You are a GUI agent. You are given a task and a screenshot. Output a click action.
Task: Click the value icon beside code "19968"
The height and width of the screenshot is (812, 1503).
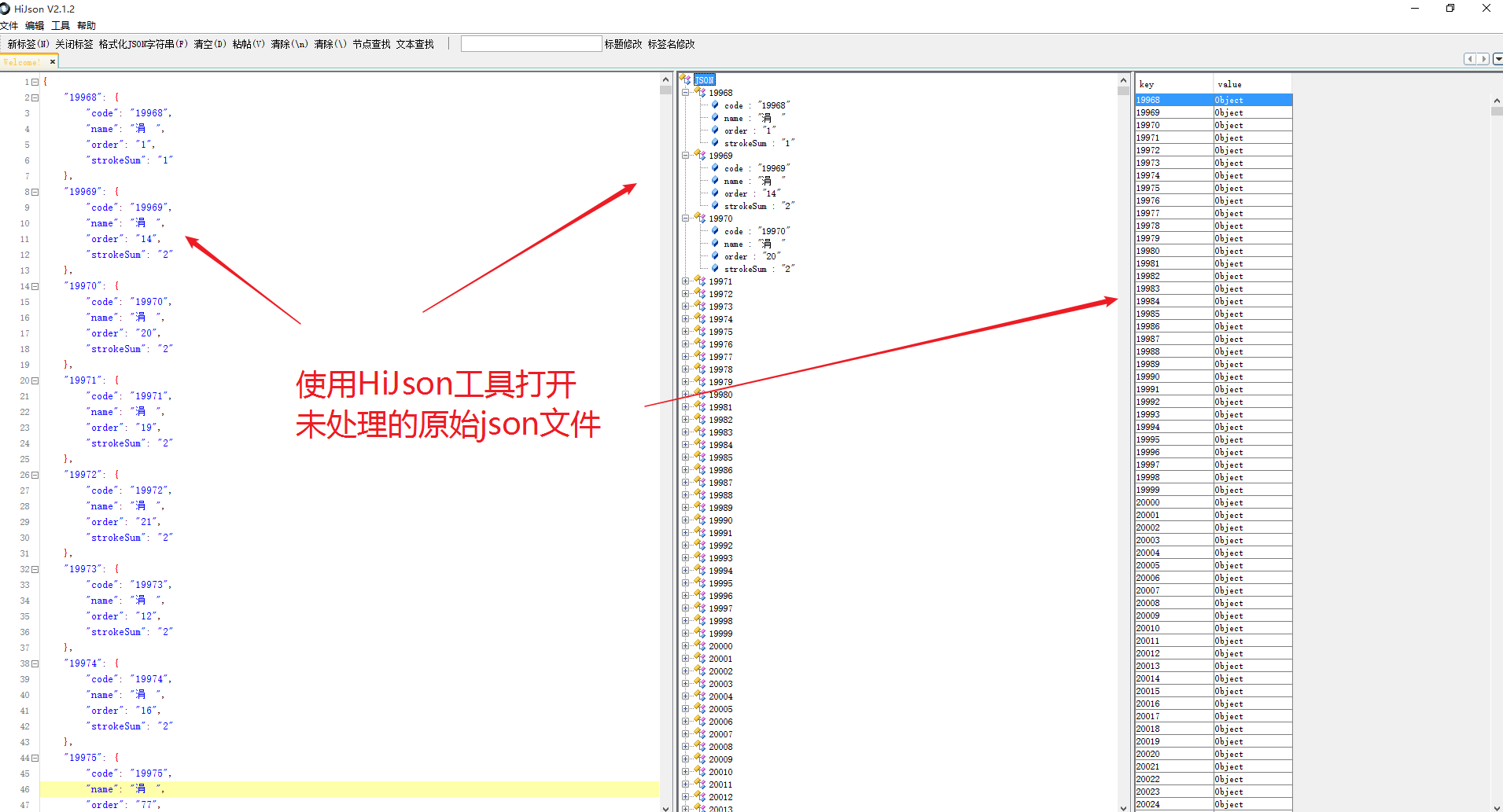click(715, 105)
